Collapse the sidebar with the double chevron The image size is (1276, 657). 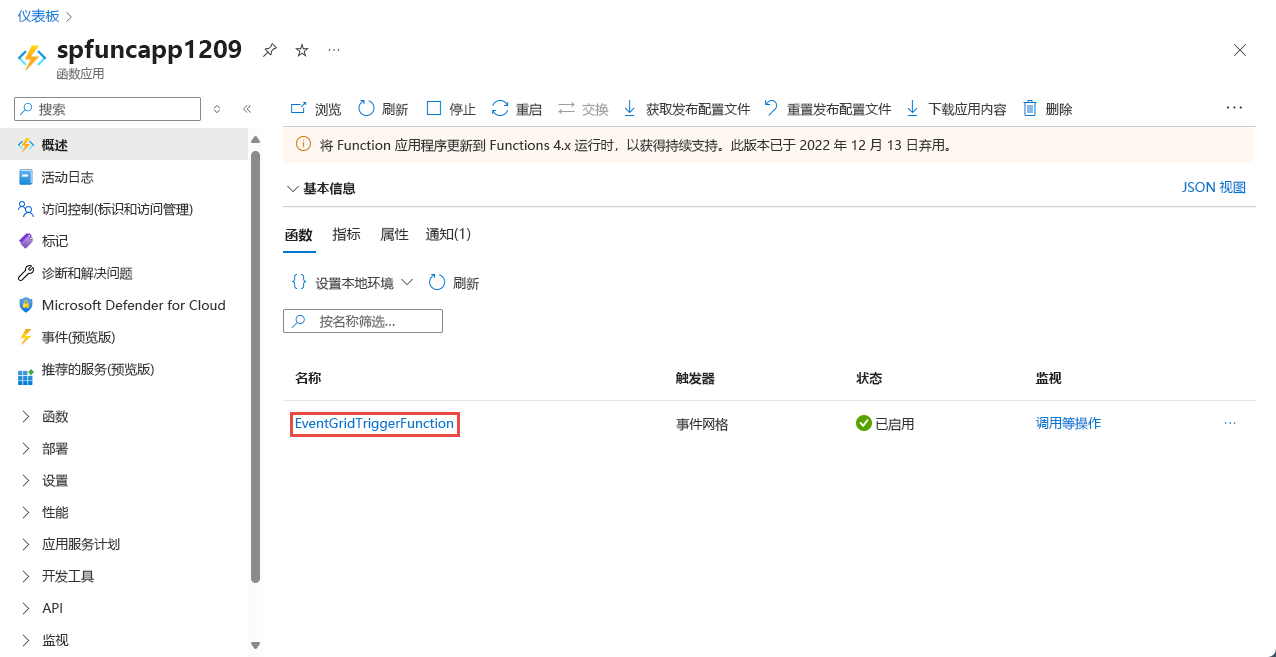click(247, 109)
